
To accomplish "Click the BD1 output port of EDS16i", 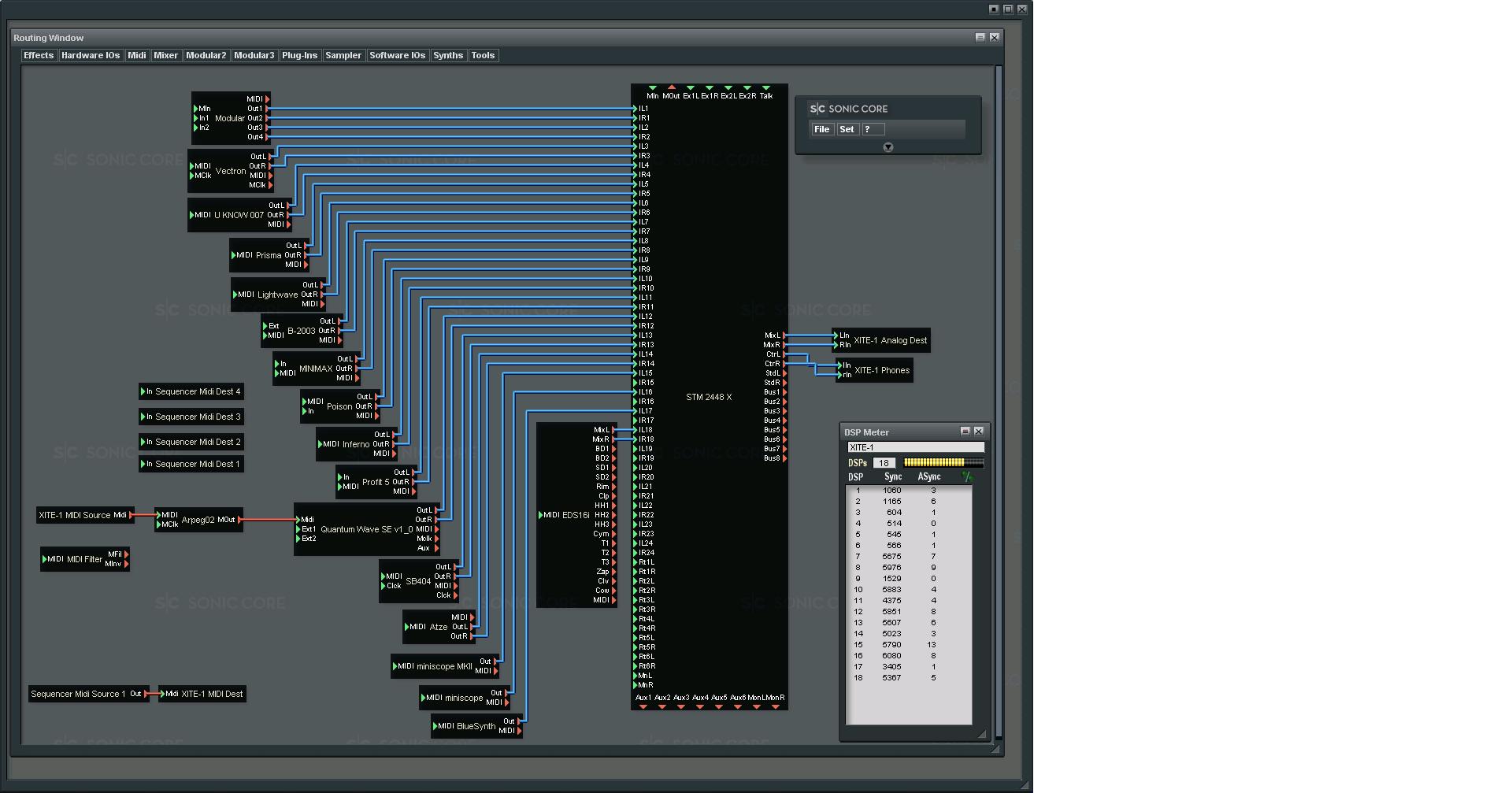I will 613,449.
